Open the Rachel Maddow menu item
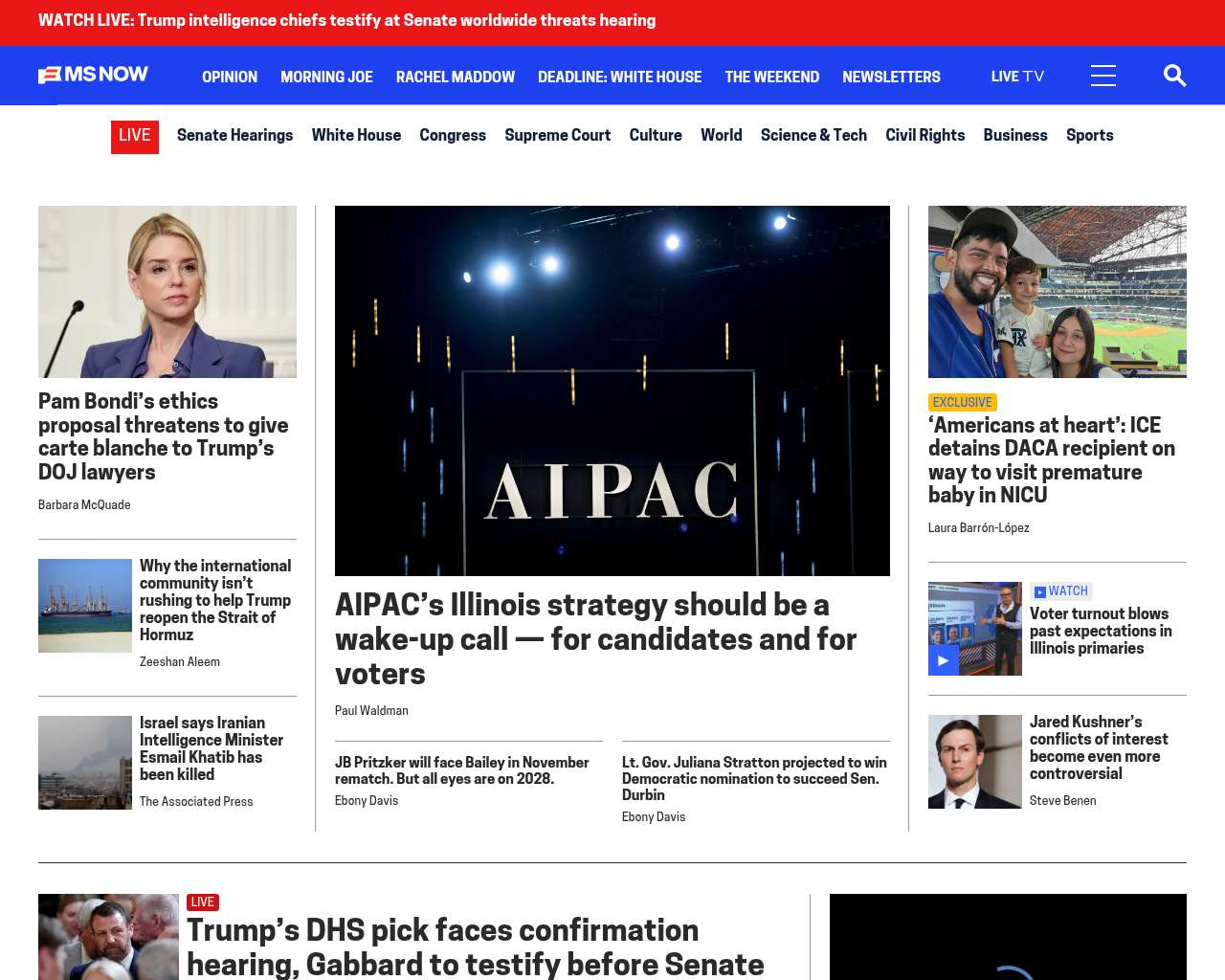 point(455,77)
